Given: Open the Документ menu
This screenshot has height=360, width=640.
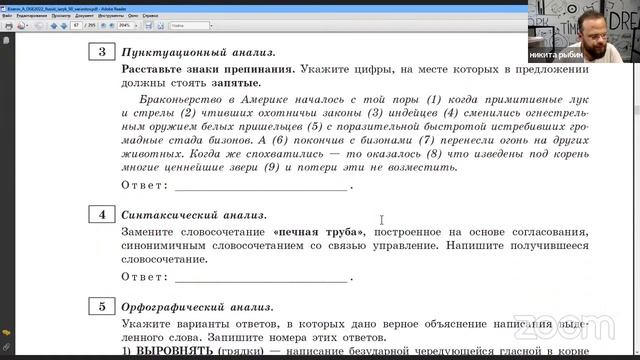Looking at the screenshot, I should coord(84,16).
